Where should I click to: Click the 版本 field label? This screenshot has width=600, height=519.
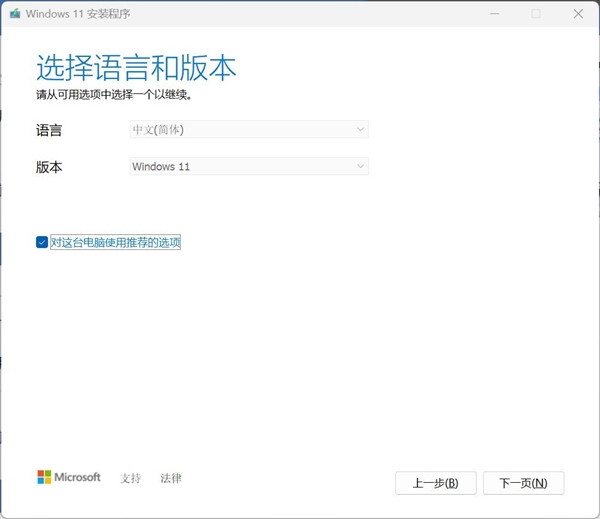click(x=49, y=167)
